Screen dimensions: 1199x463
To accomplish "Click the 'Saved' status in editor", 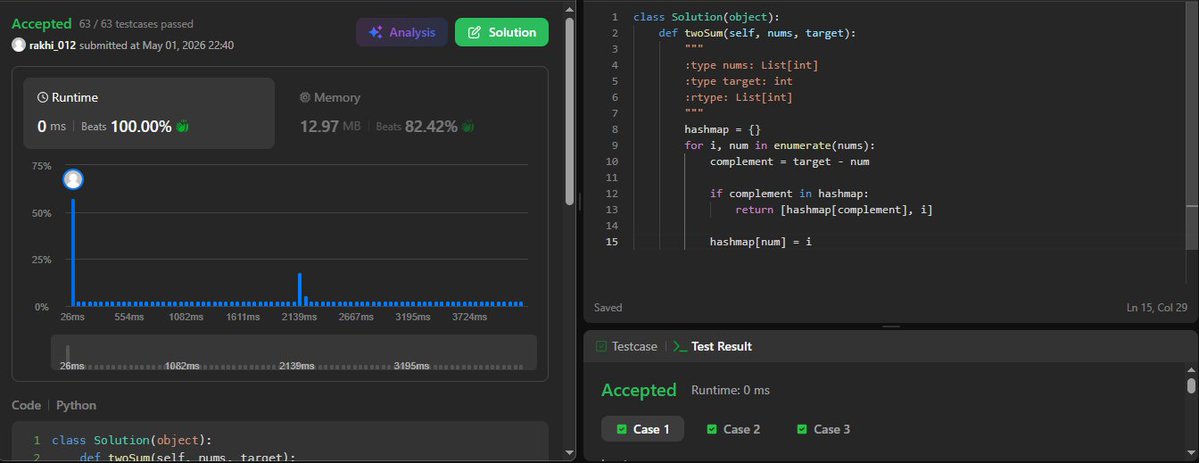I will pyautogui.click(x=608, y=308).
